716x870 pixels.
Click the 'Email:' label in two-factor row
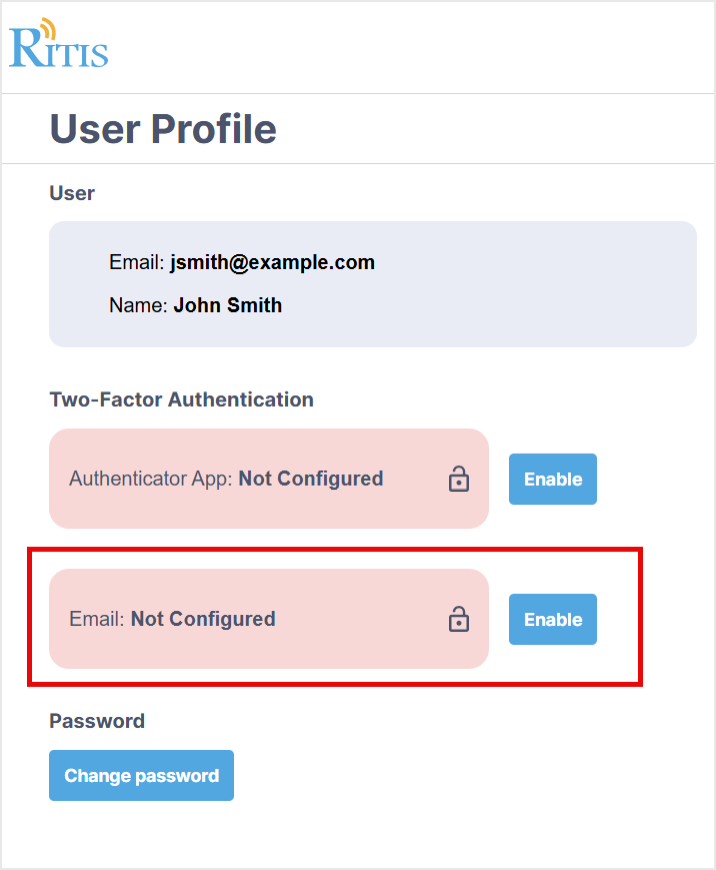pyautogui.click(x=97, y=619)
